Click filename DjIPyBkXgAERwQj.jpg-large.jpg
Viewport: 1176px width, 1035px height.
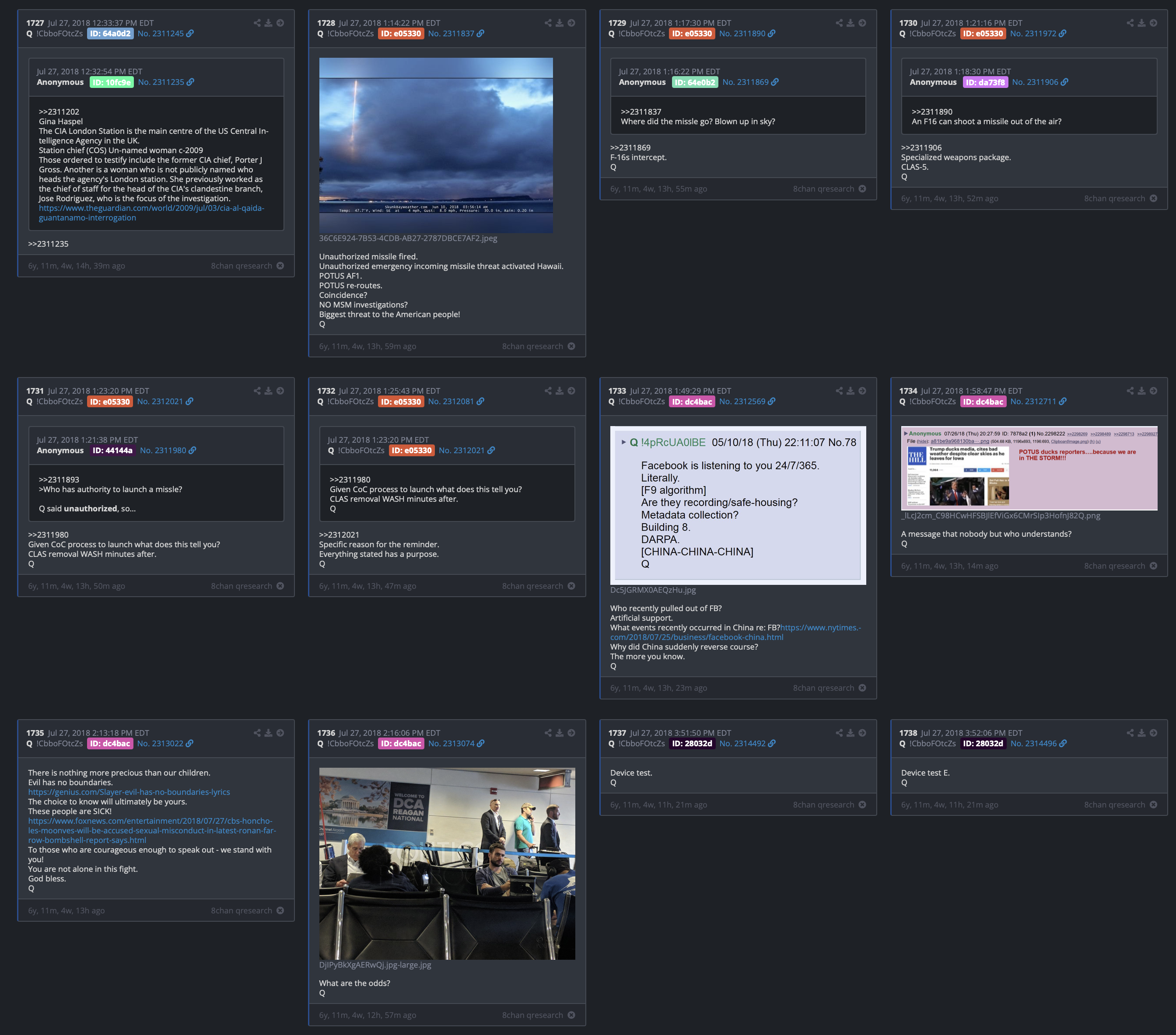tap(375, 965)
